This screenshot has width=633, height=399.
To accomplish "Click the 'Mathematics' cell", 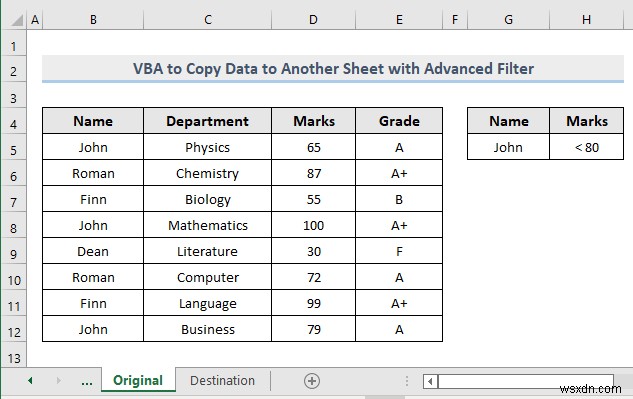I will (208, 225).
